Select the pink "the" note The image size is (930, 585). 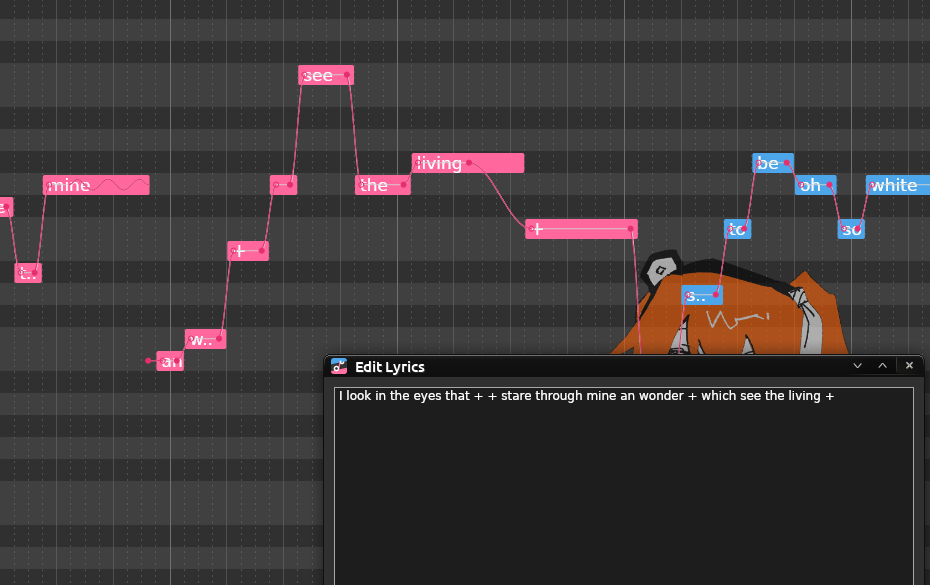coord(382,185)
